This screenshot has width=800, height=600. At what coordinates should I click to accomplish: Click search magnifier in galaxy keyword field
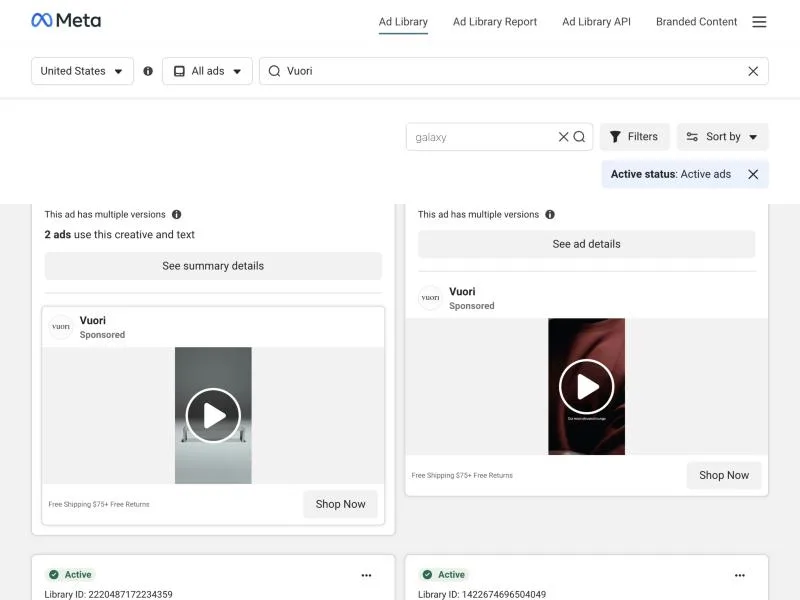(x=579, y=137)
